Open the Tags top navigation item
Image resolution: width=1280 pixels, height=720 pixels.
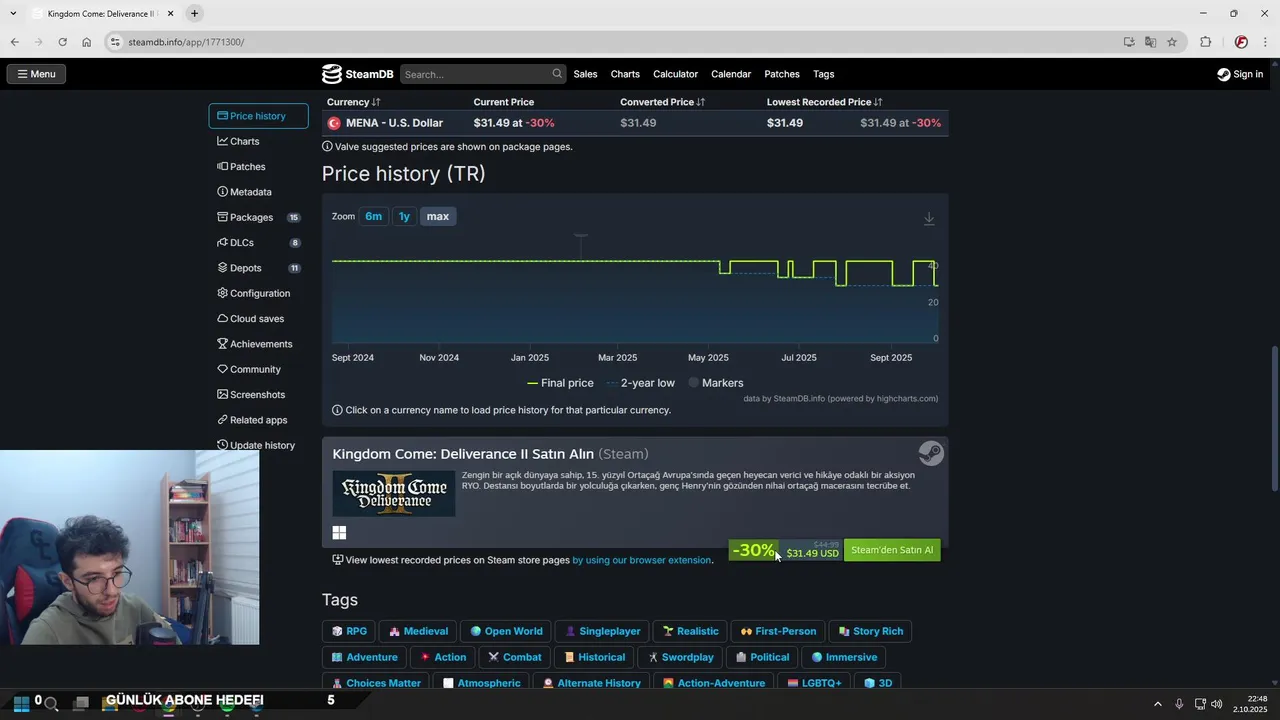[x=823, y=74]
